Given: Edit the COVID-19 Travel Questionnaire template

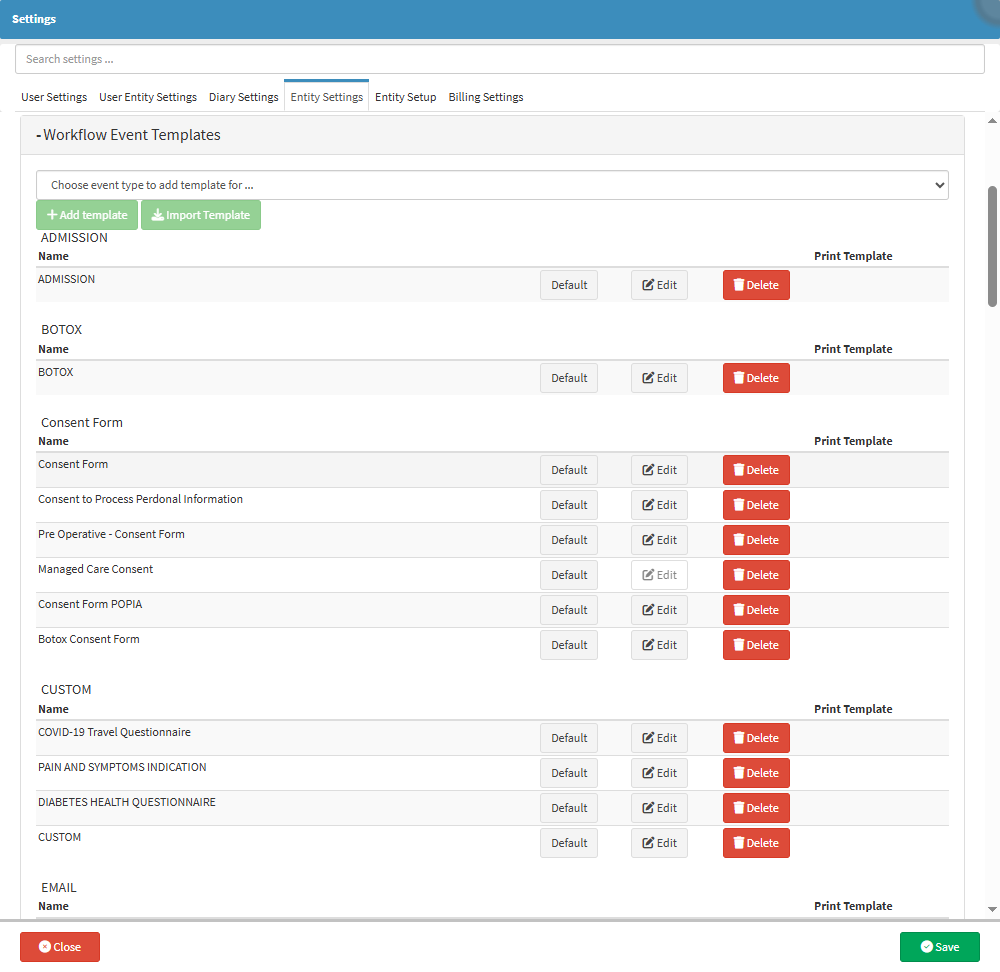Looking at the screenshot, I should click(x=659, y=738).
